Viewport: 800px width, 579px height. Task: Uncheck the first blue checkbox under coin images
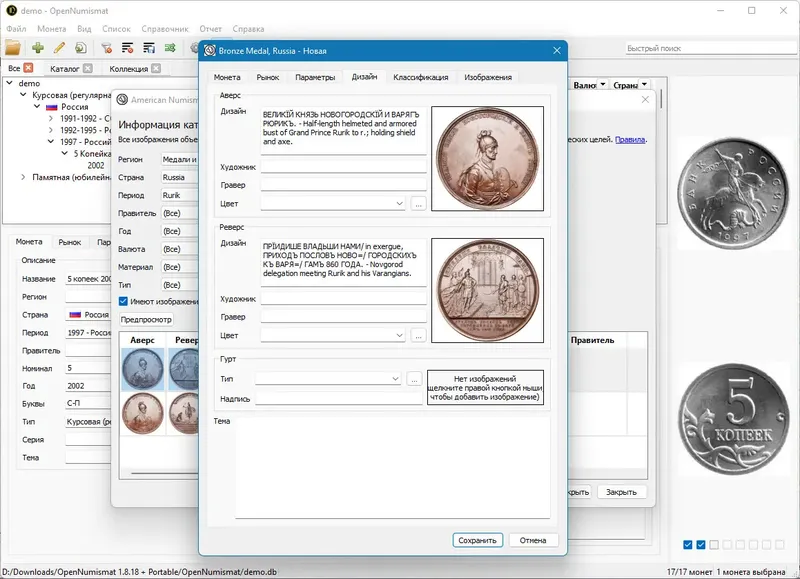(x=688, y=545)
